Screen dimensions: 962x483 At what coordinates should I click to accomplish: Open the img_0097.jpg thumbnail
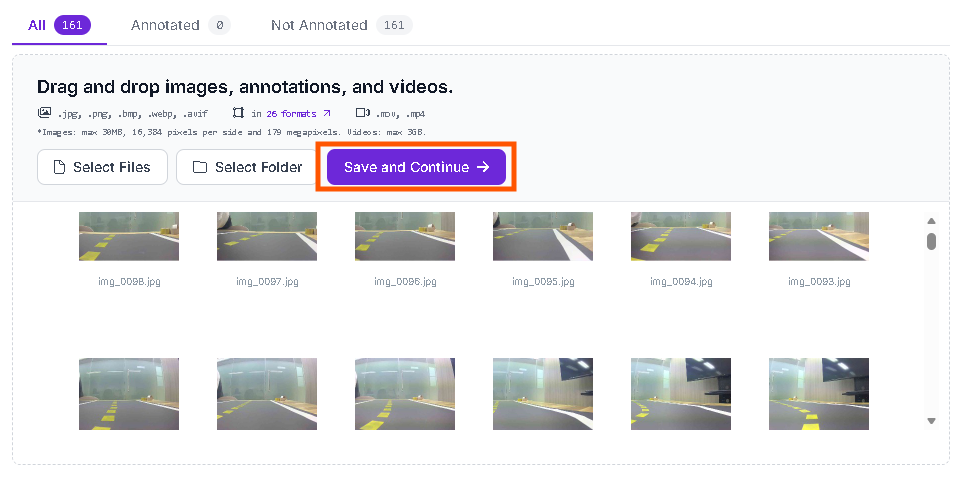(x=267, y=236)
